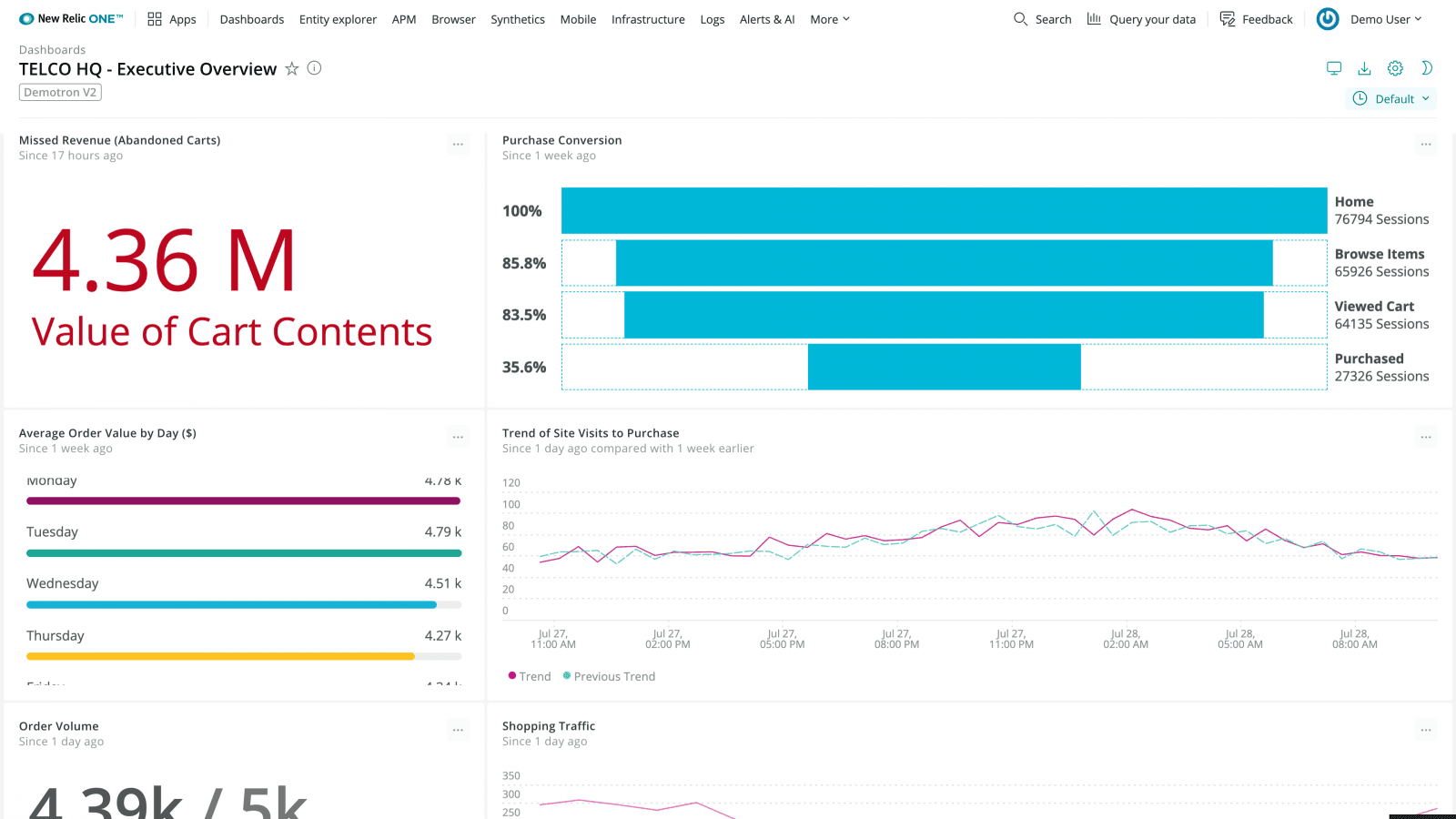The height and width of the screenshot is (819, 1456).
Task: Click the Demotron V2 account label
Action: tap(60, 92)
